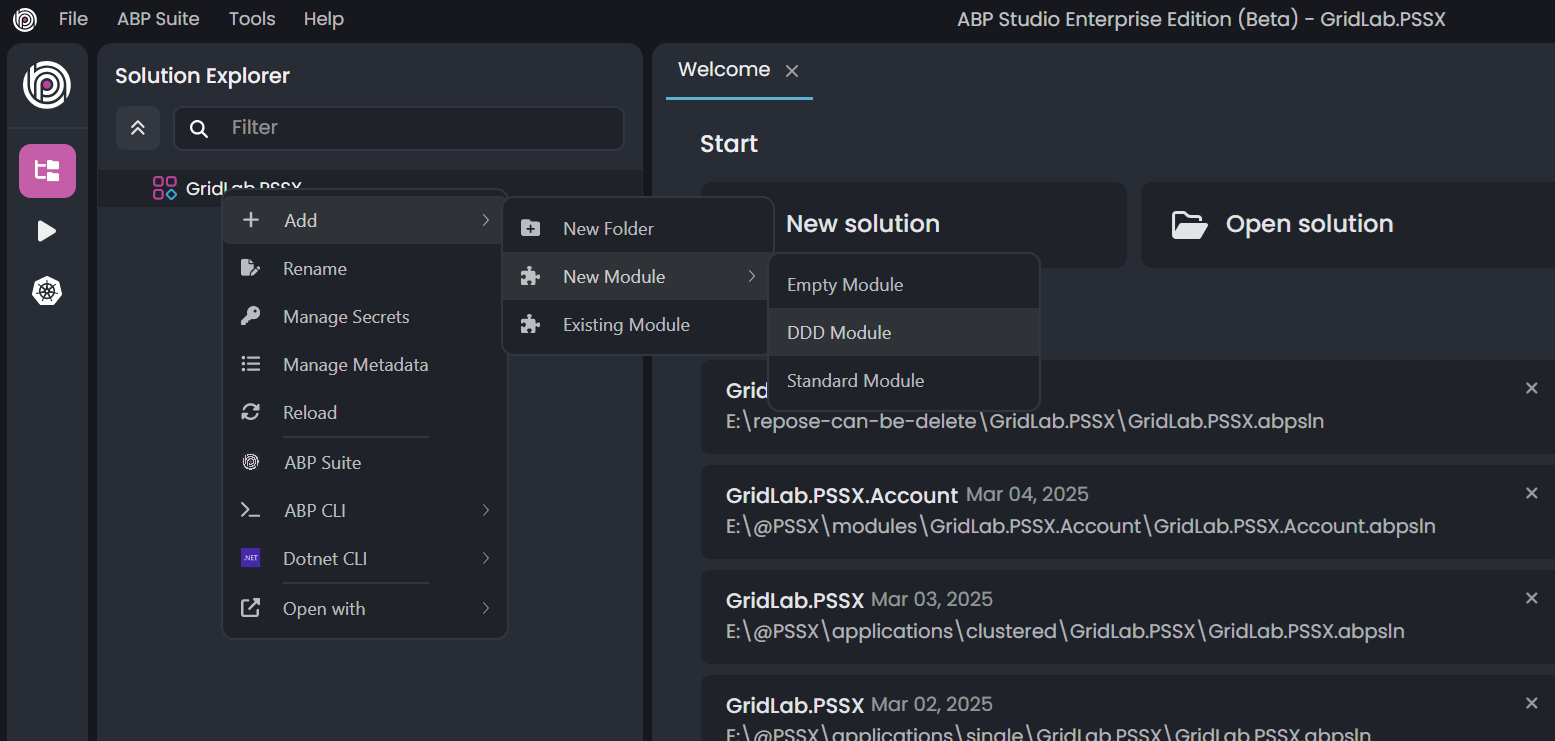1555x741 pixels.
Task: Open the ABP Suite menu in menu bar
Action: [158, 19]
